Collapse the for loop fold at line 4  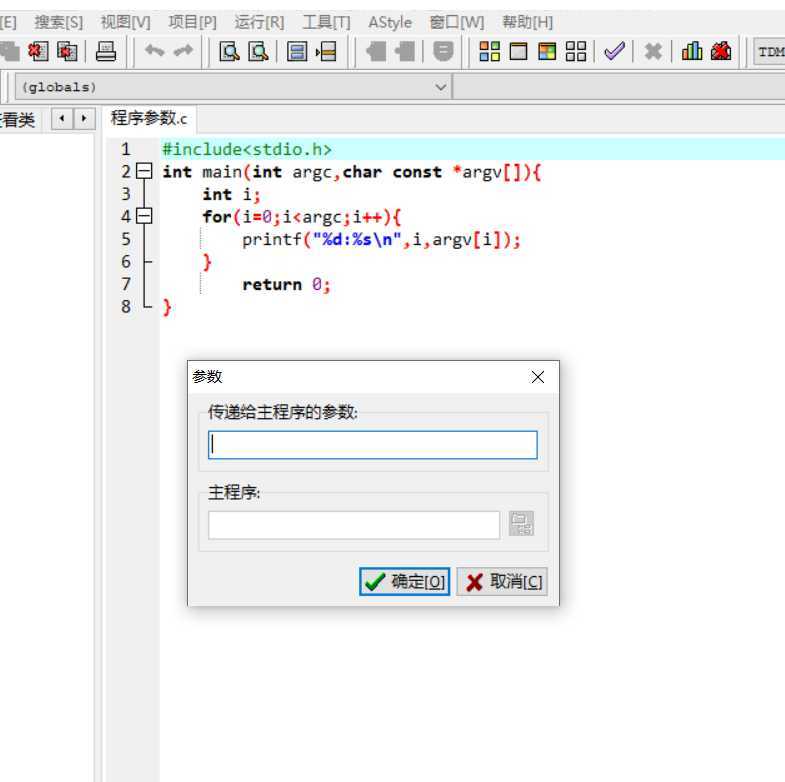point(144,216)
